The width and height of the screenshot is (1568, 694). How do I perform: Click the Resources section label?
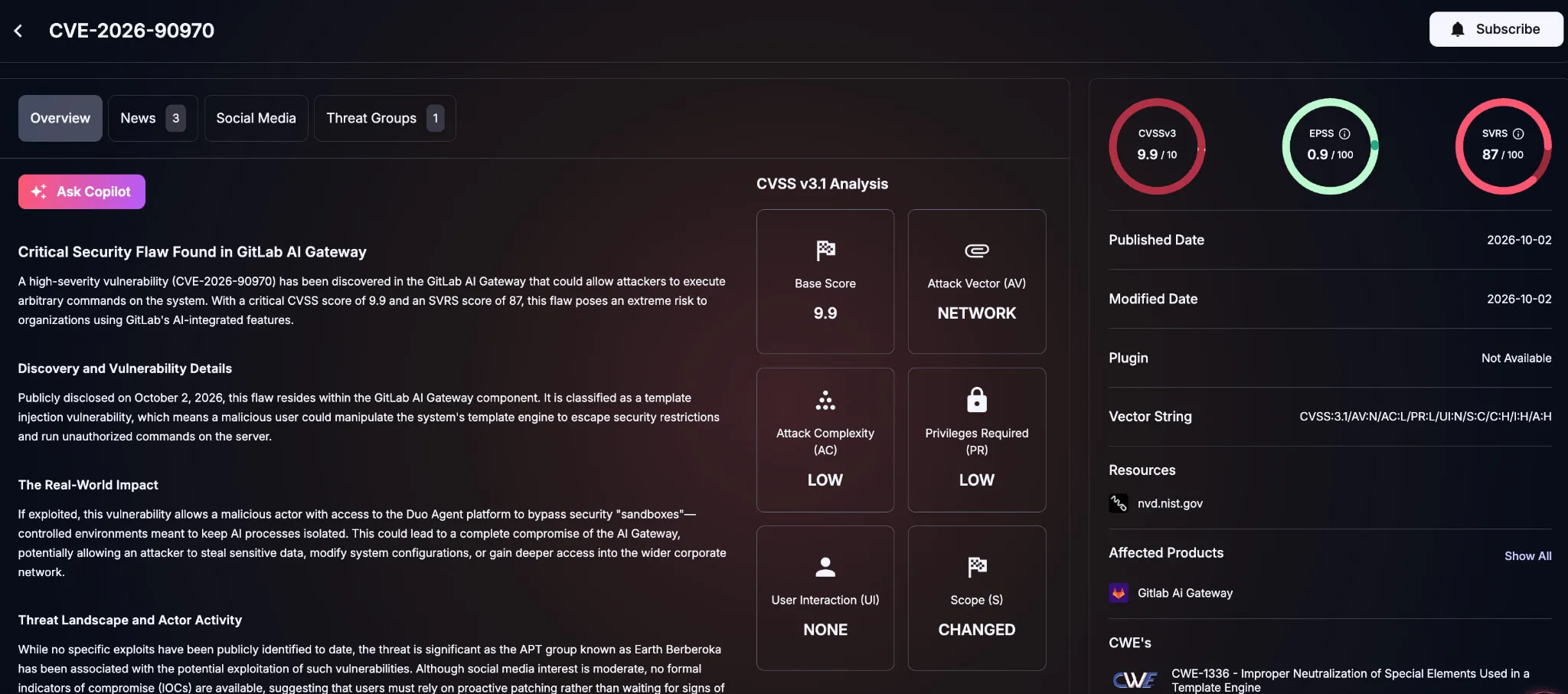click(1142, 470)
